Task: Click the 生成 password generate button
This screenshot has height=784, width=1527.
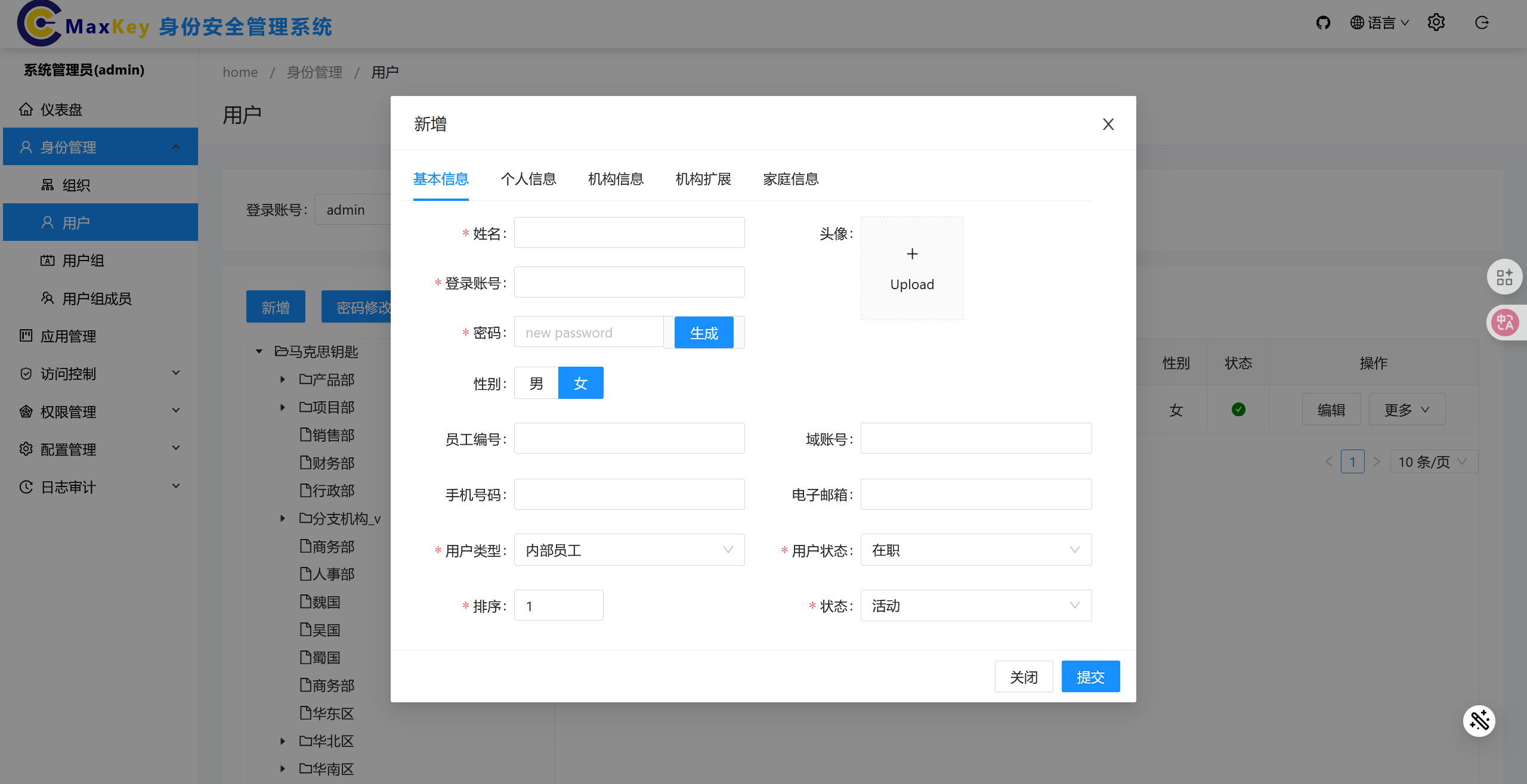Action: click(704, 332)
